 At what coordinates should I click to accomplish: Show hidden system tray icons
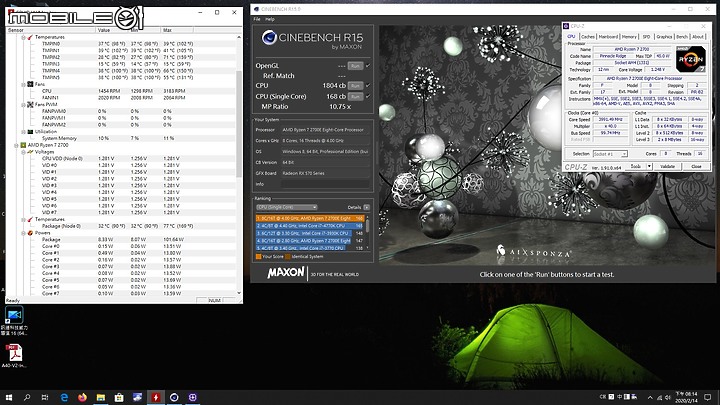[650, 397]
